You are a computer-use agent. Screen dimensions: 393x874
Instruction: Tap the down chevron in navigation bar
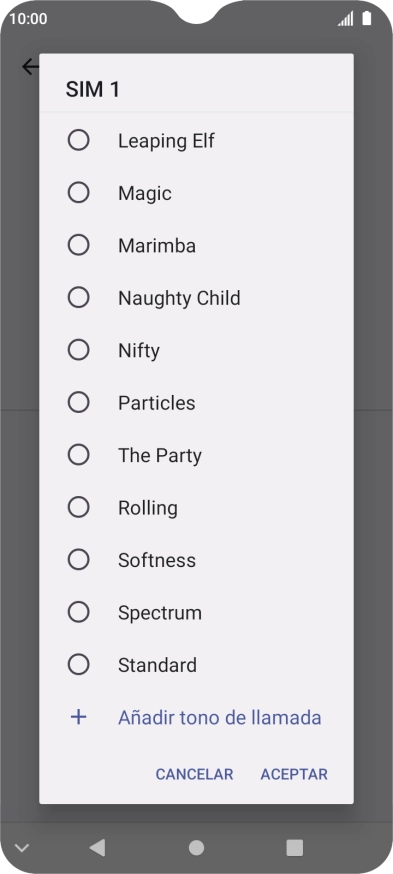pos(21,848)
